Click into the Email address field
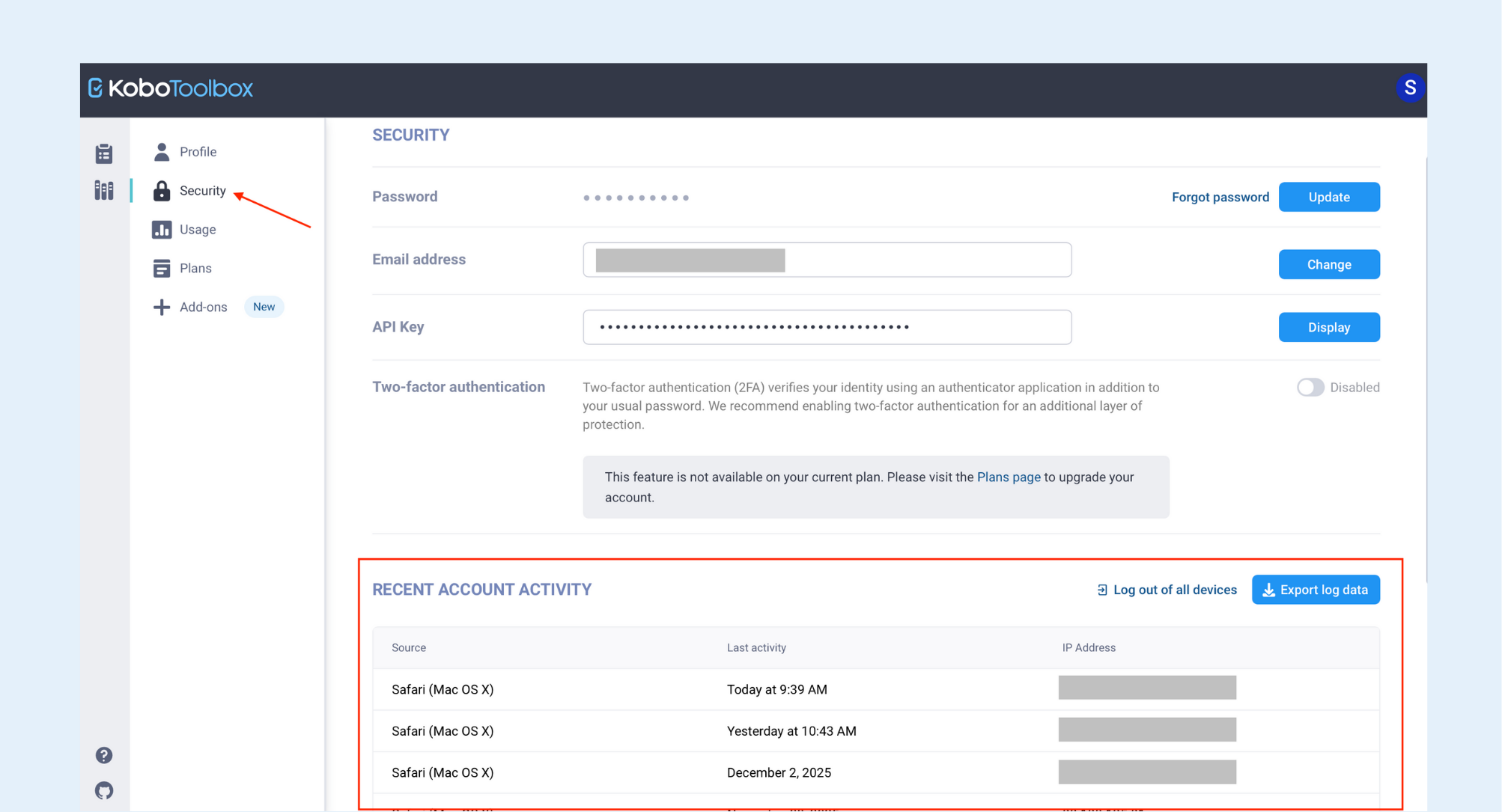Screen dimensions: 1502x812 tap(827, 260)
